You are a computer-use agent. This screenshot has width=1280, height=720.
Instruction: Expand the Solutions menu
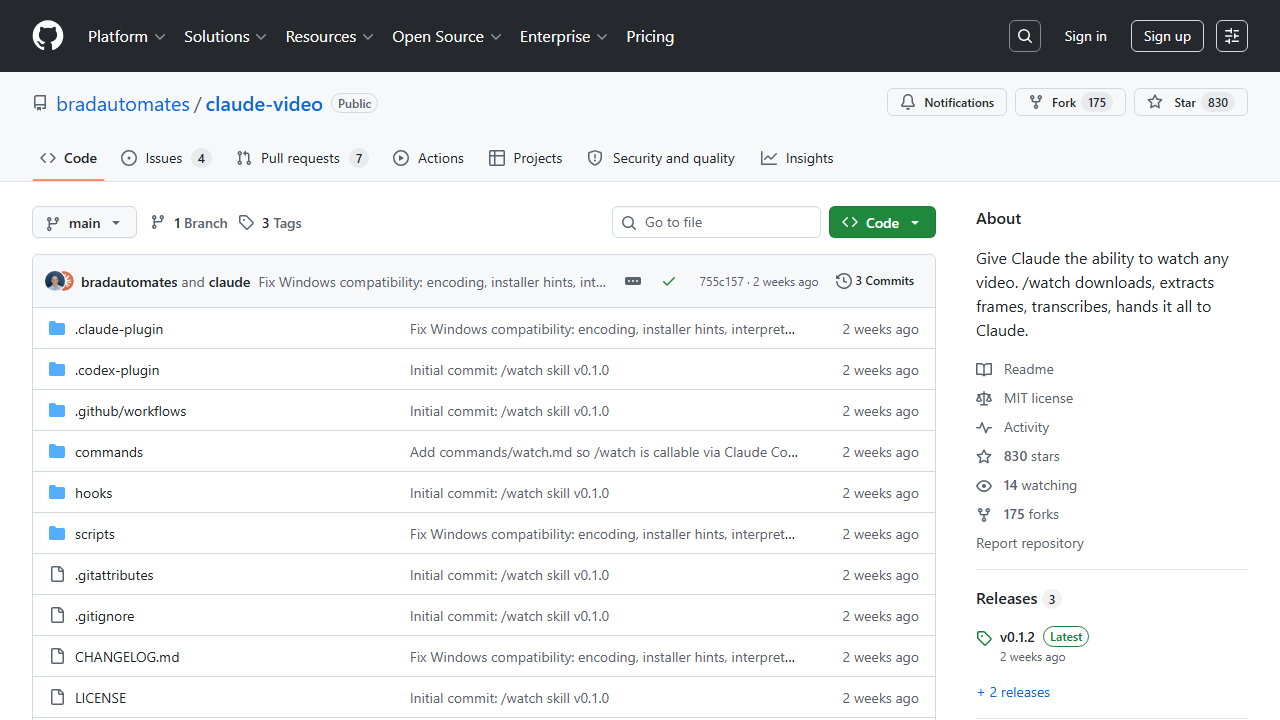click(225, 36)
